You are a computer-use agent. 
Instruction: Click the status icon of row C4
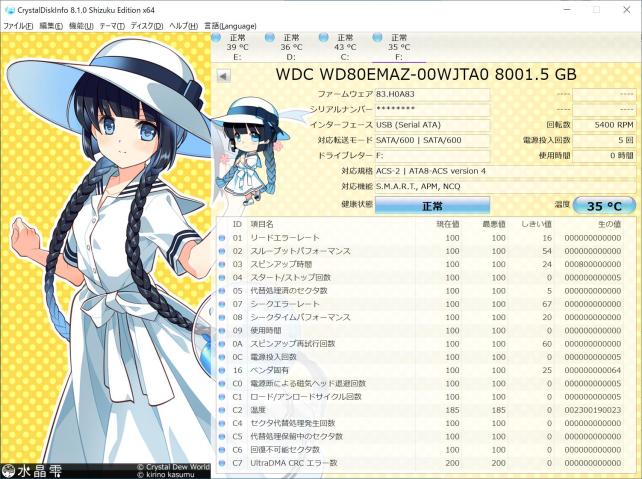pos(222,423)
